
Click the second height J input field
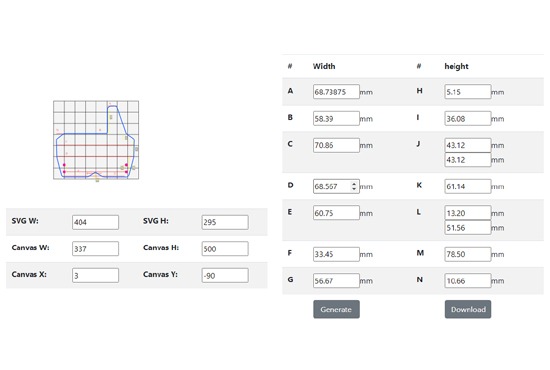click(x=468, y=160)
